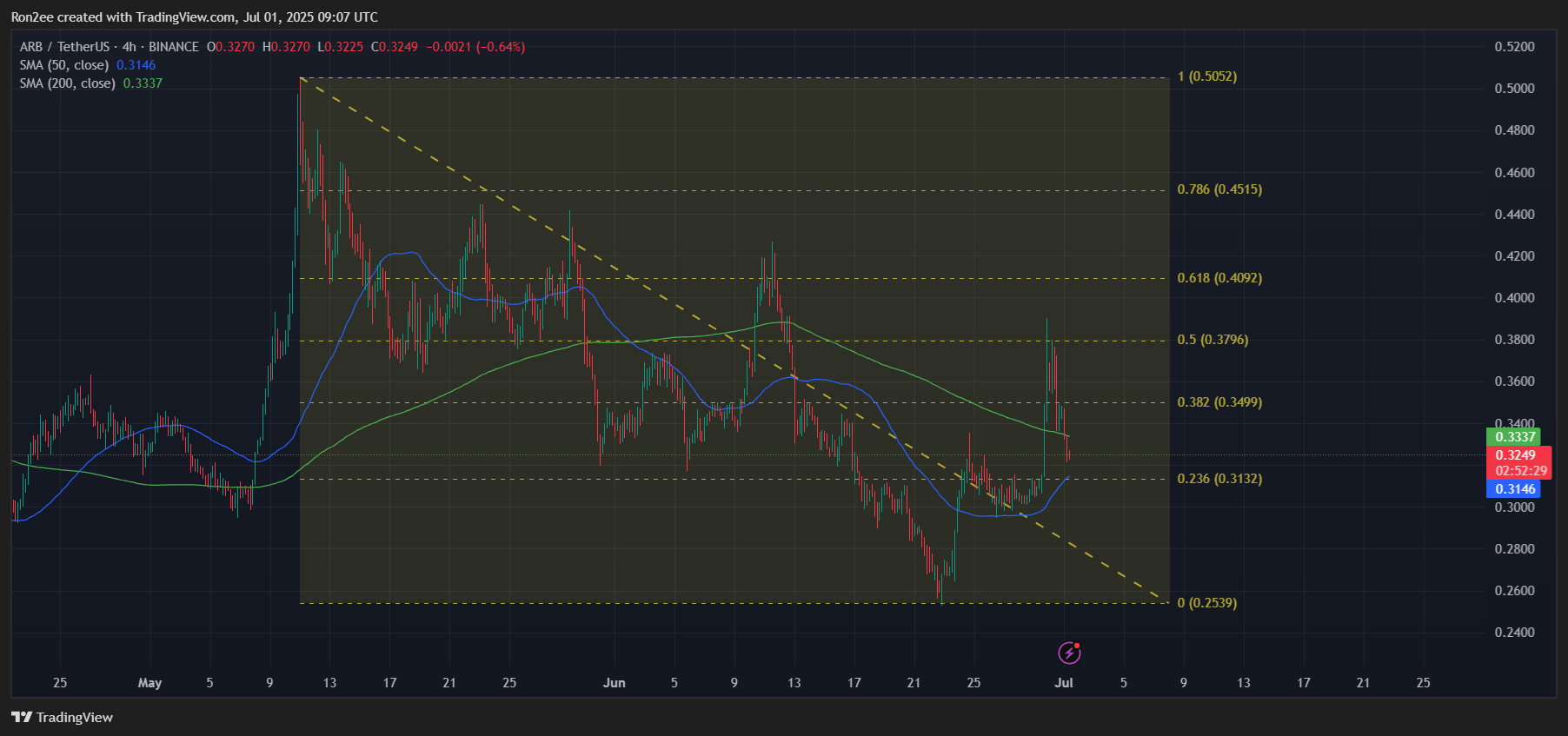This screenshot has height=736, width=1568.
Task: Click the SMA (50, close) indicator legend
Action: tap(64, 65)
